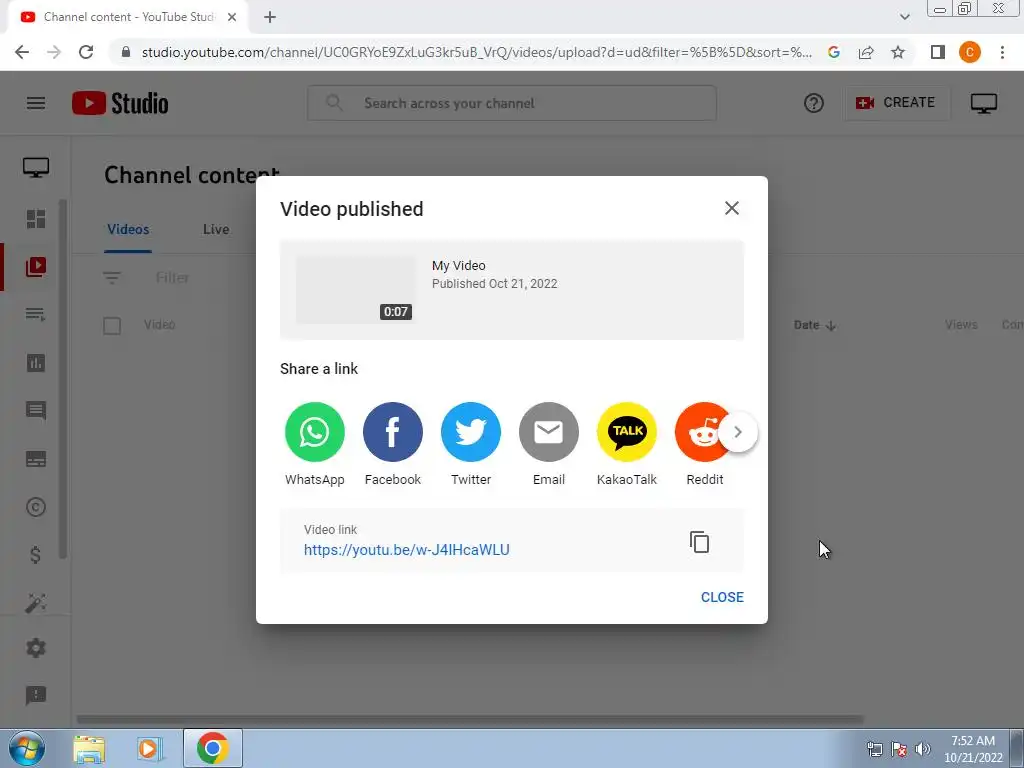Image resolution: width=1024 pixels, height=768 pixels.
Task: Open Windows Media Player from taskbar
Action: click(150, 748)
